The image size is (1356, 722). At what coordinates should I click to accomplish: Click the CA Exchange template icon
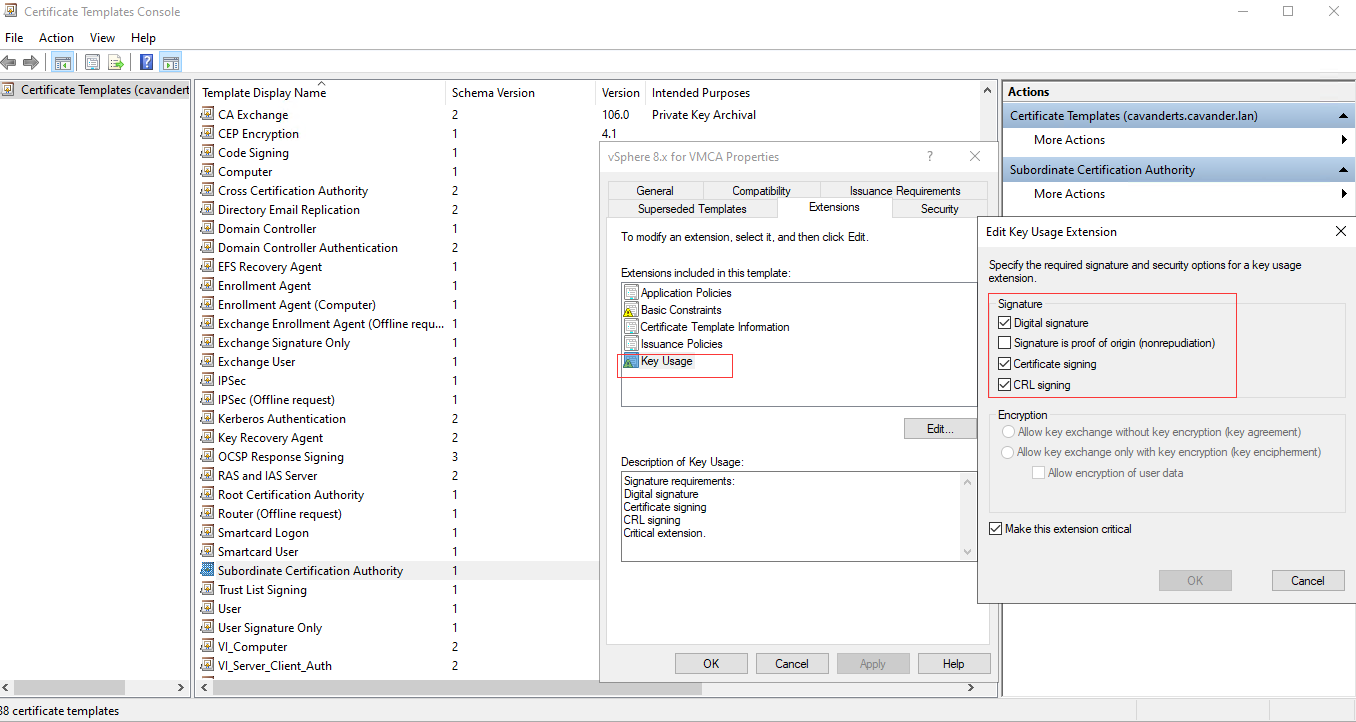pos(208,115)
